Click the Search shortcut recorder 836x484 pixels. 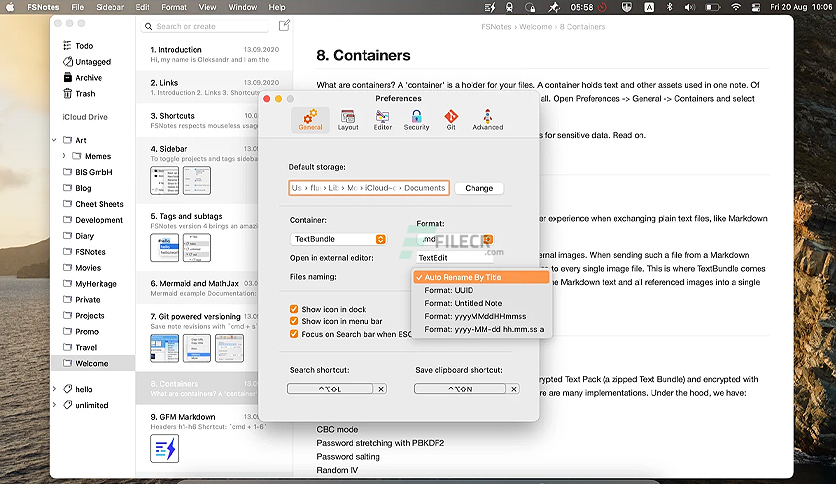click(x=330, y=389)
